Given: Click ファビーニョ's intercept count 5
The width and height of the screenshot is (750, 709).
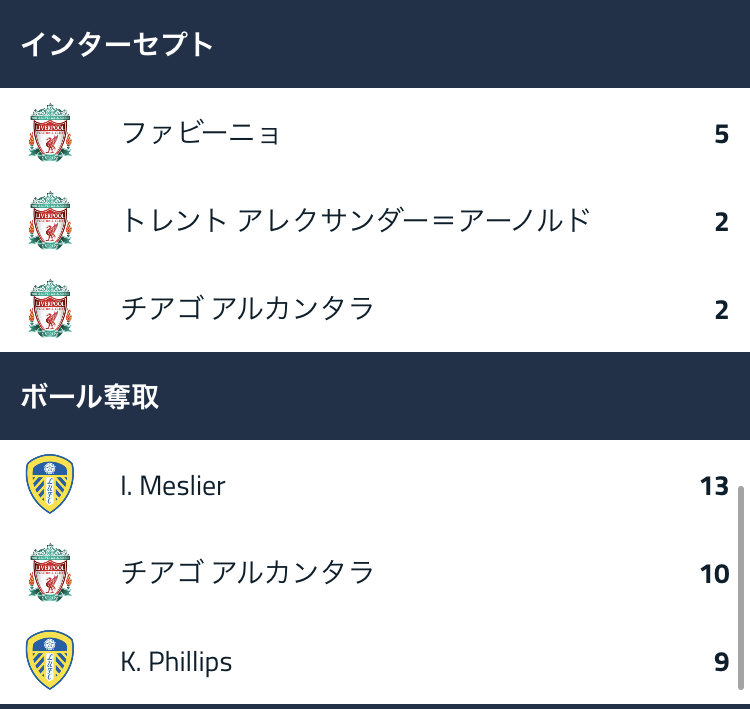Looking at the screenshot, I should point(721,134).
